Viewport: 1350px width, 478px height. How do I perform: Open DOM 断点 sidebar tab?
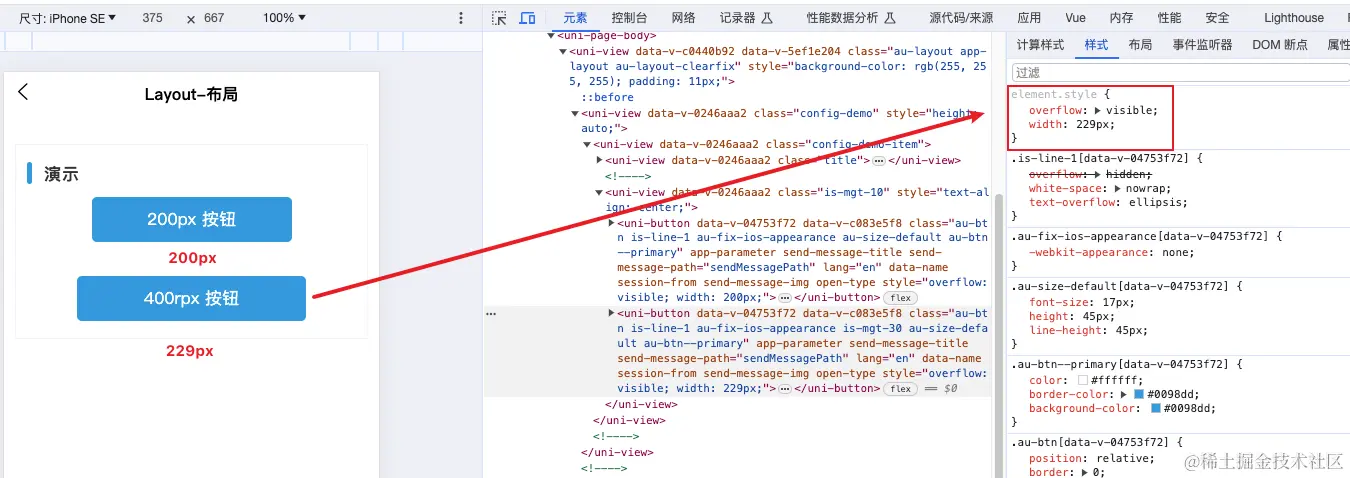tap(1280, 45)
